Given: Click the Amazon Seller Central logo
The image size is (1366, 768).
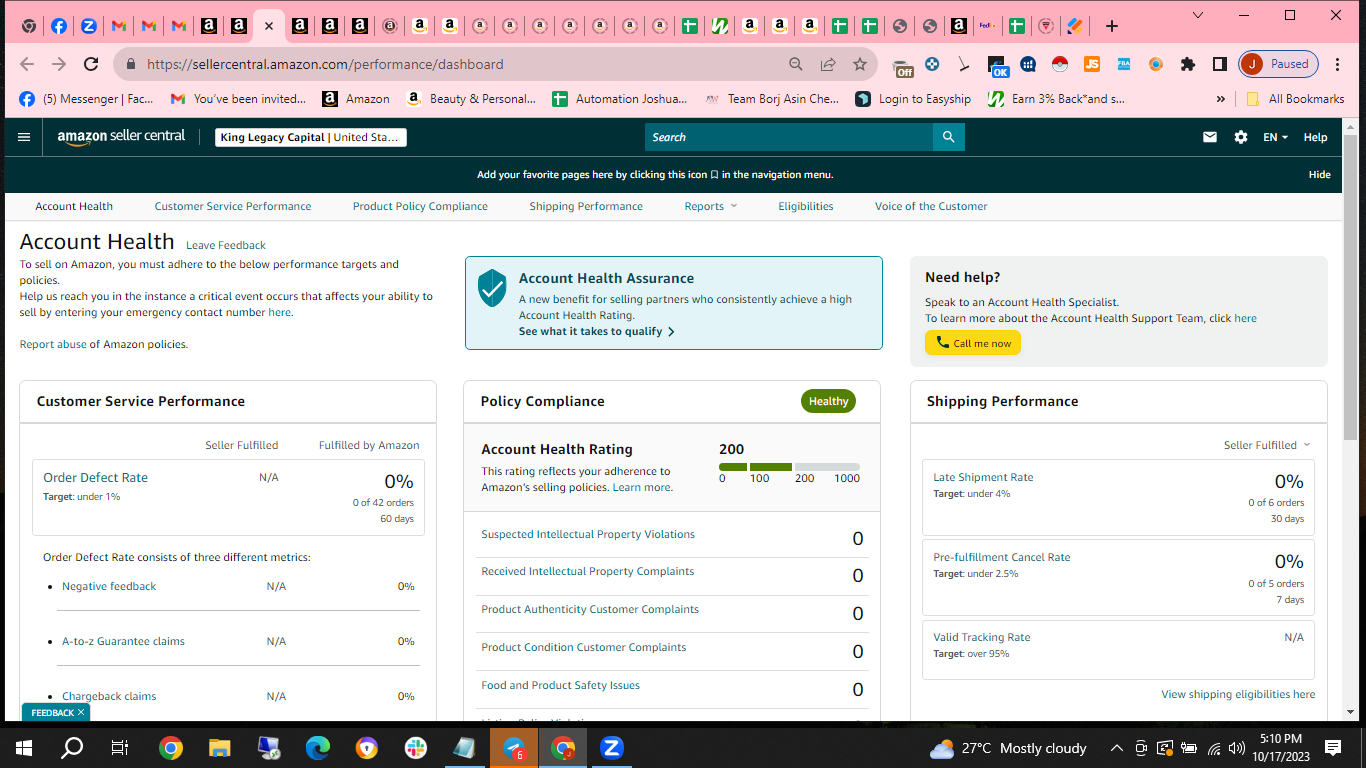Looking at the screenshot, I should point(121,137).
